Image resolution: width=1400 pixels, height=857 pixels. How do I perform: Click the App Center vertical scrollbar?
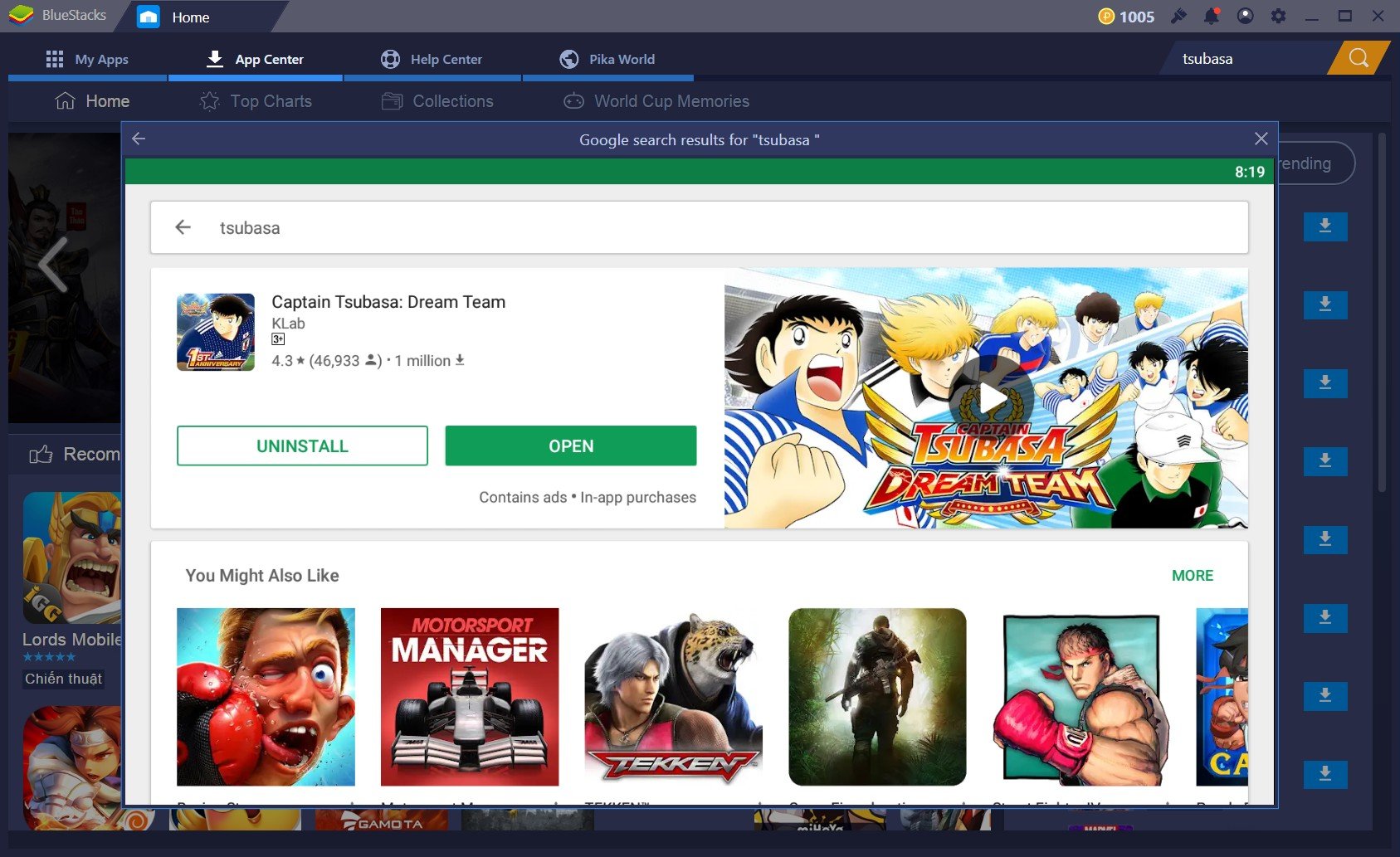tap(1382, 314)
